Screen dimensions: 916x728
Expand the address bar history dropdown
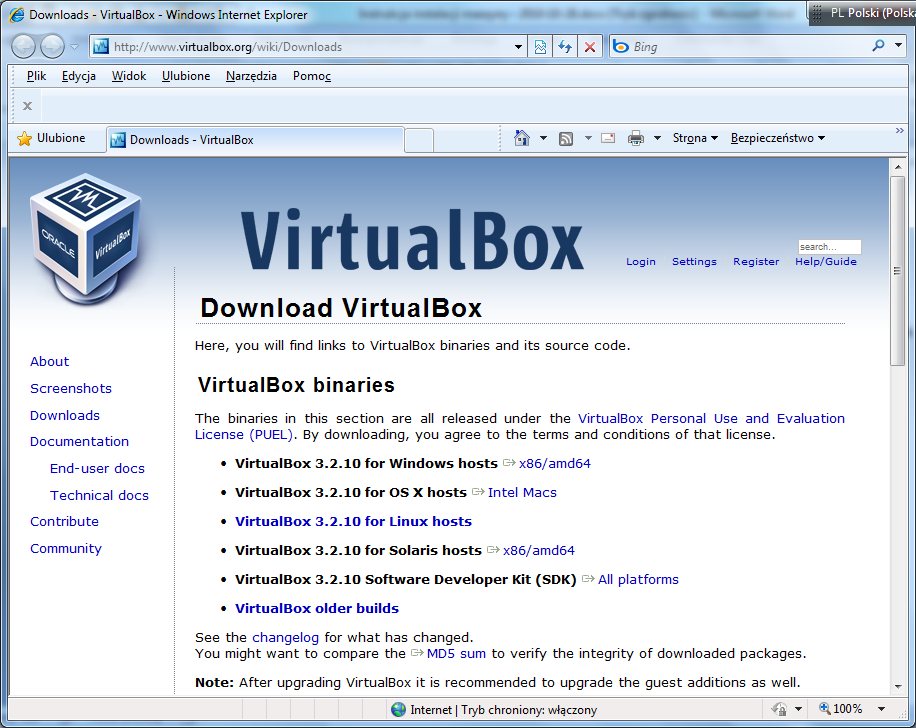(x=518, y=47)
